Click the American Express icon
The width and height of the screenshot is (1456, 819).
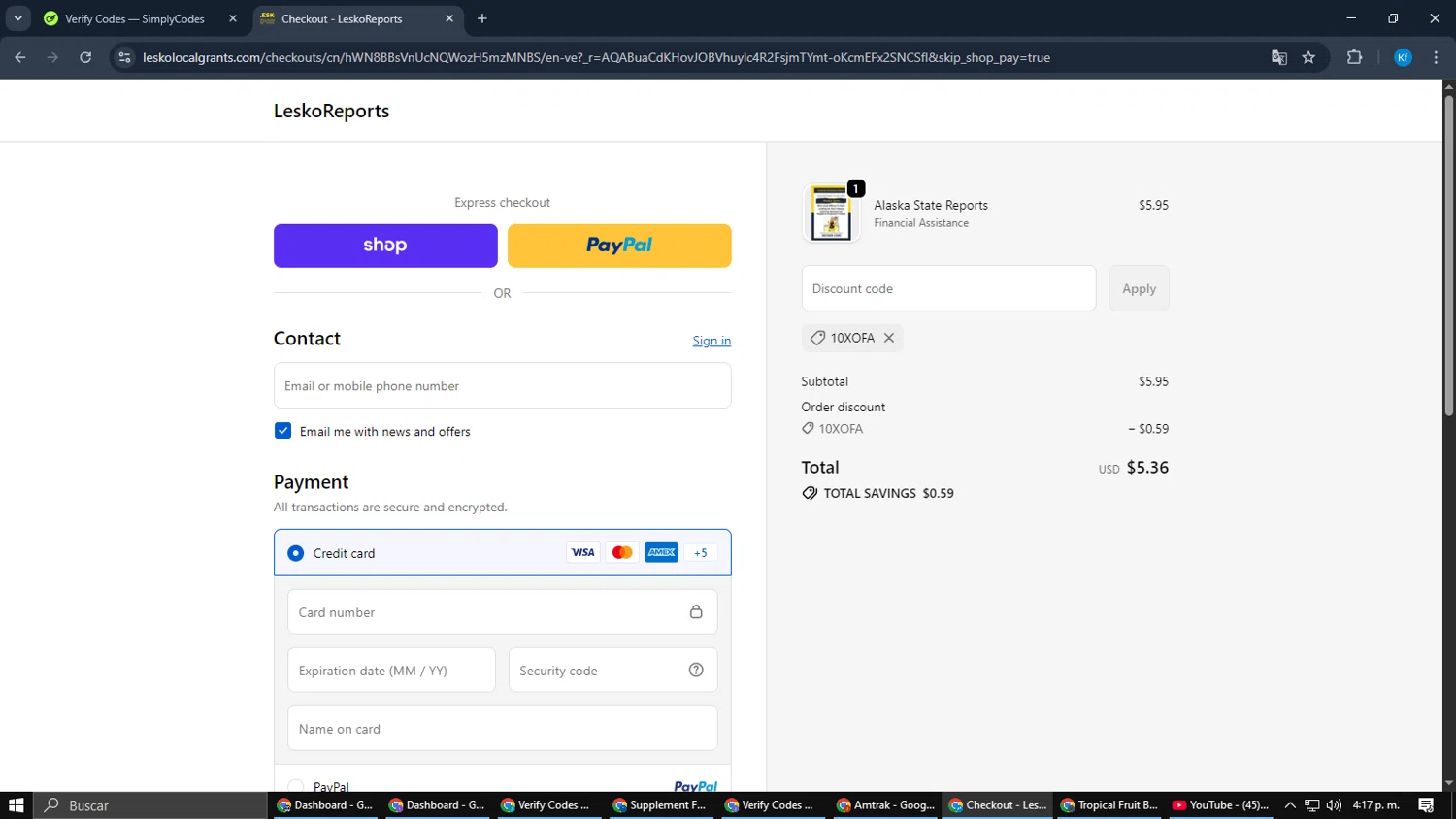click(662, 553)
